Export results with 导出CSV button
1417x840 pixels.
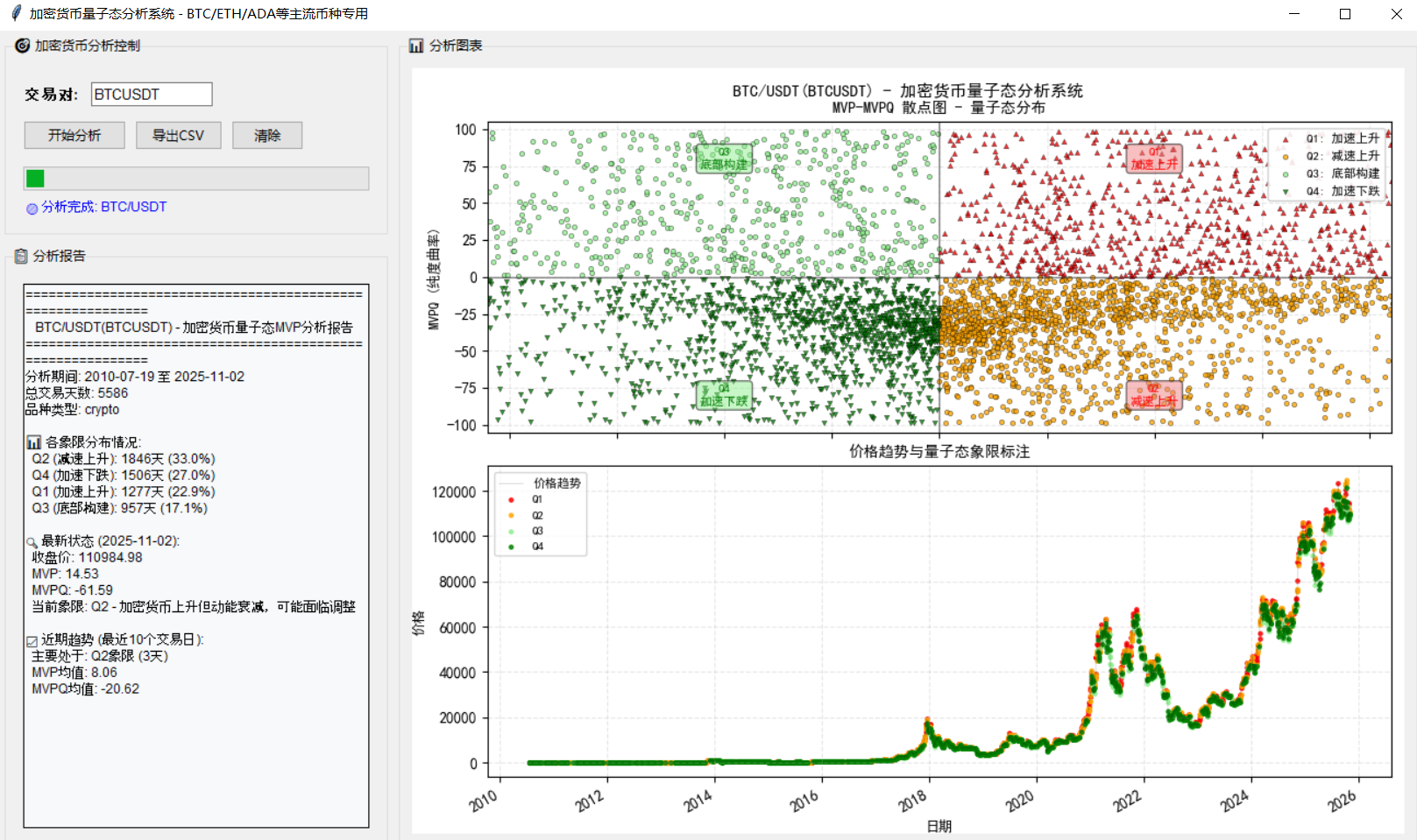click(178, 135)
